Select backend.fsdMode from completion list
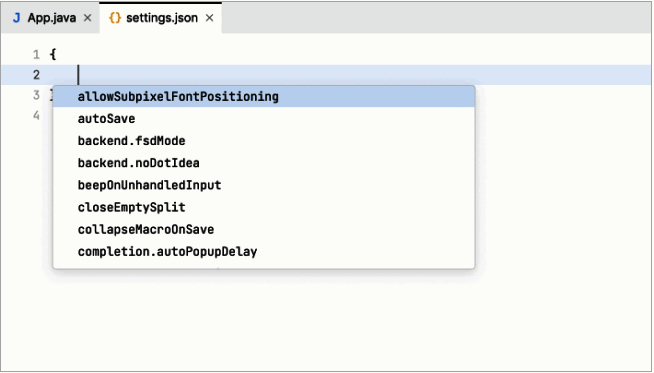 pyautogui.click(x=264, y=141)
